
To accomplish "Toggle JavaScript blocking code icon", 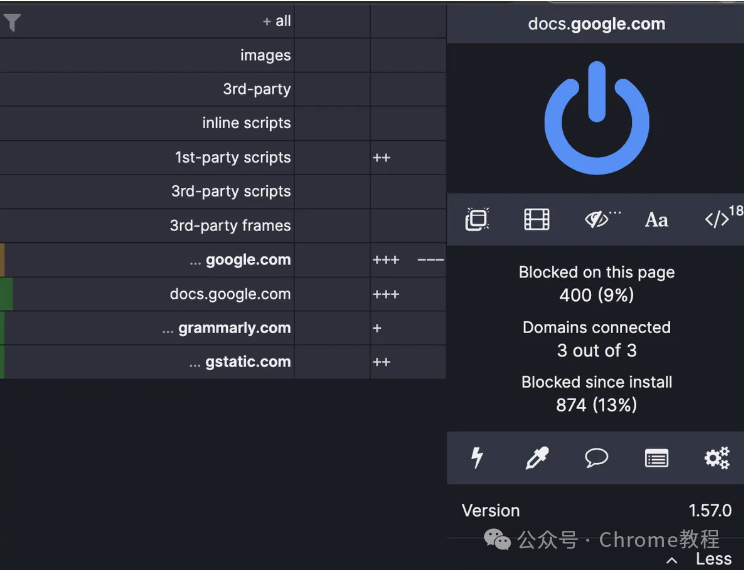I will coord(716,219).
